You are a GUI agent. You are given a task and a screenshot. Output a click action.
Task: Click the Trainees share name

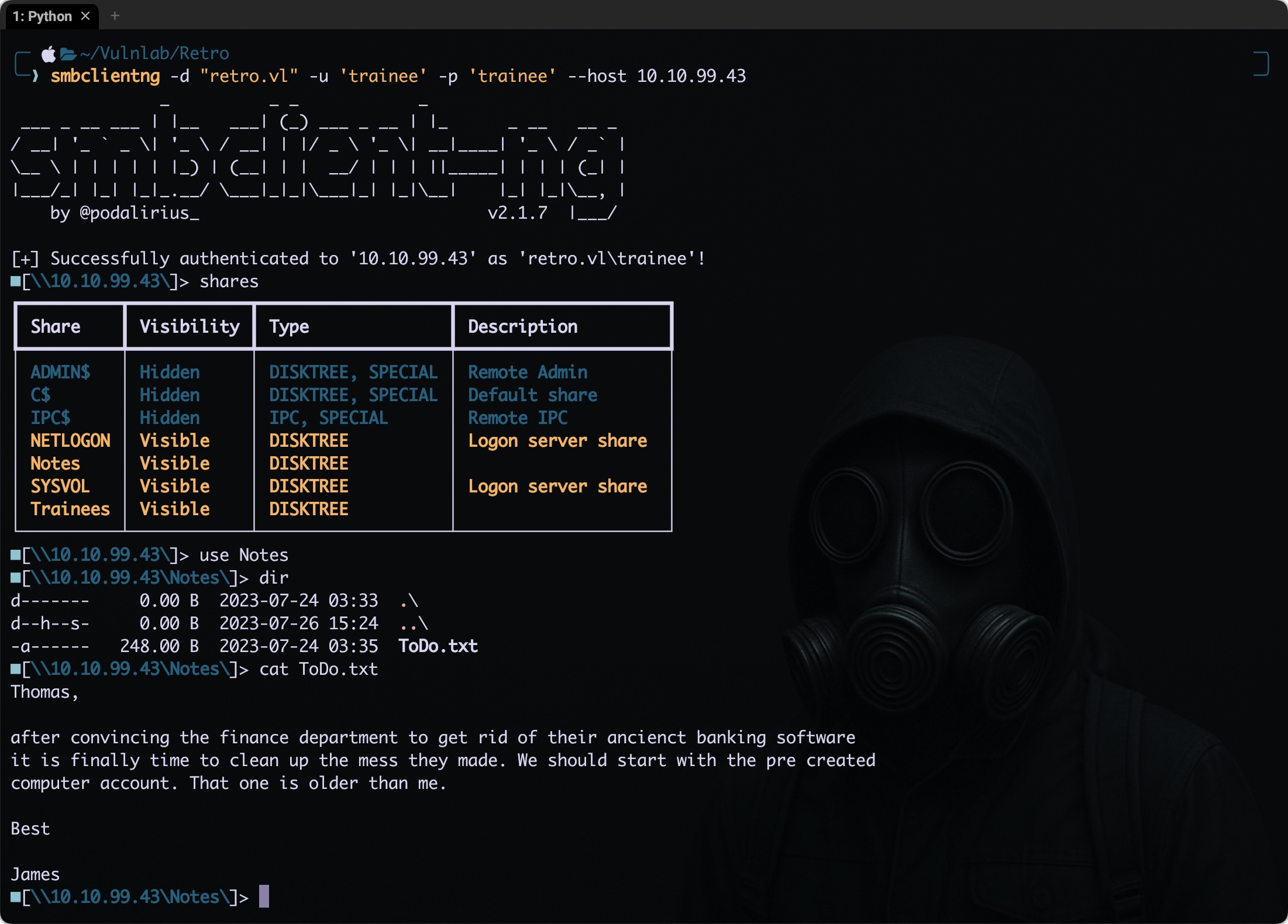[x=70, y=509]
